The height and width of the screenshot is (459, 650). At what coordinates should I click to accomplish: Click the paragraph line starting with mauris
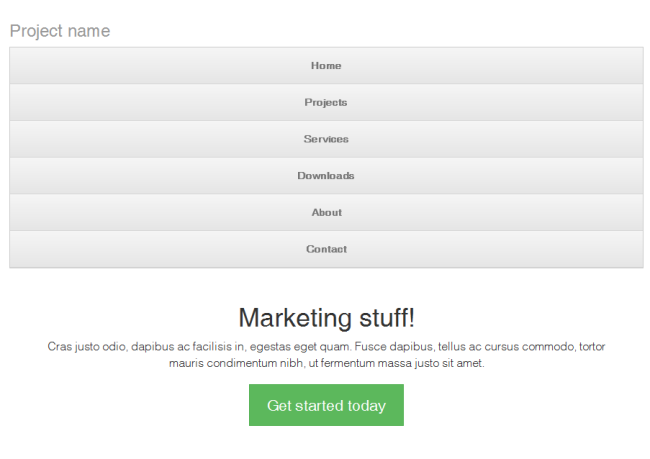point(326,364)
